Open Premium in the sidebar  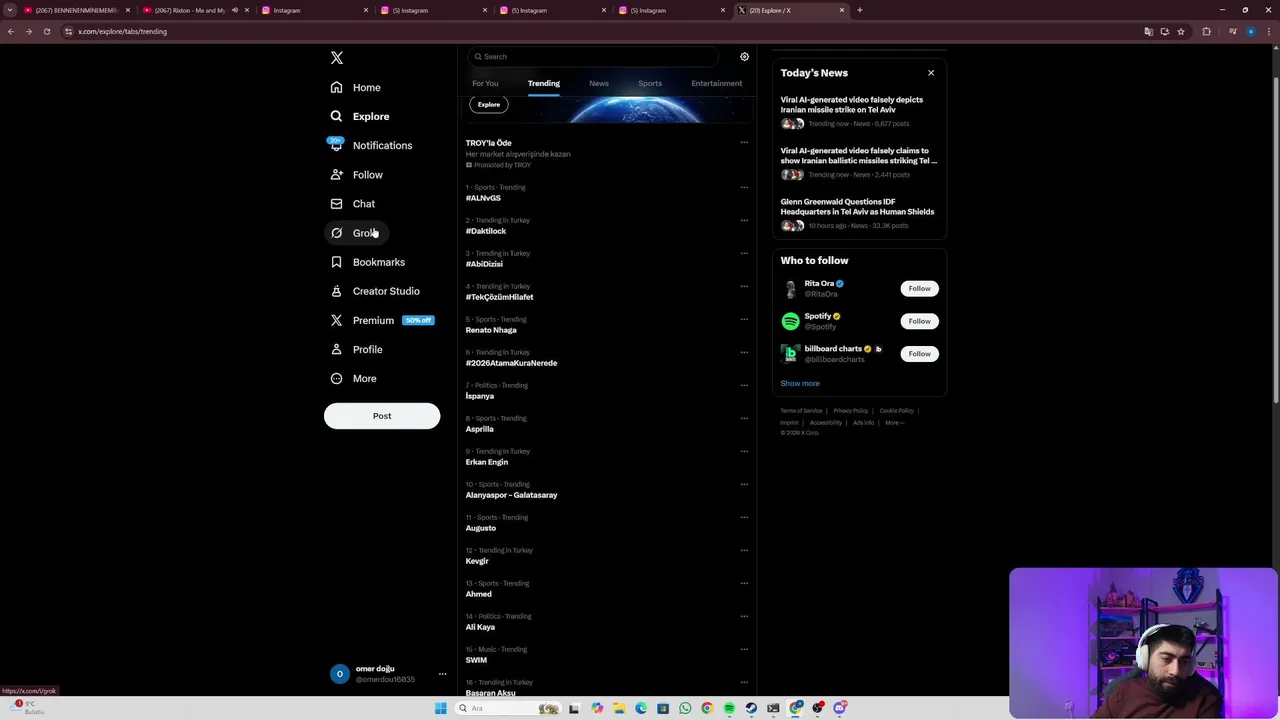click(x=382, y=320)
